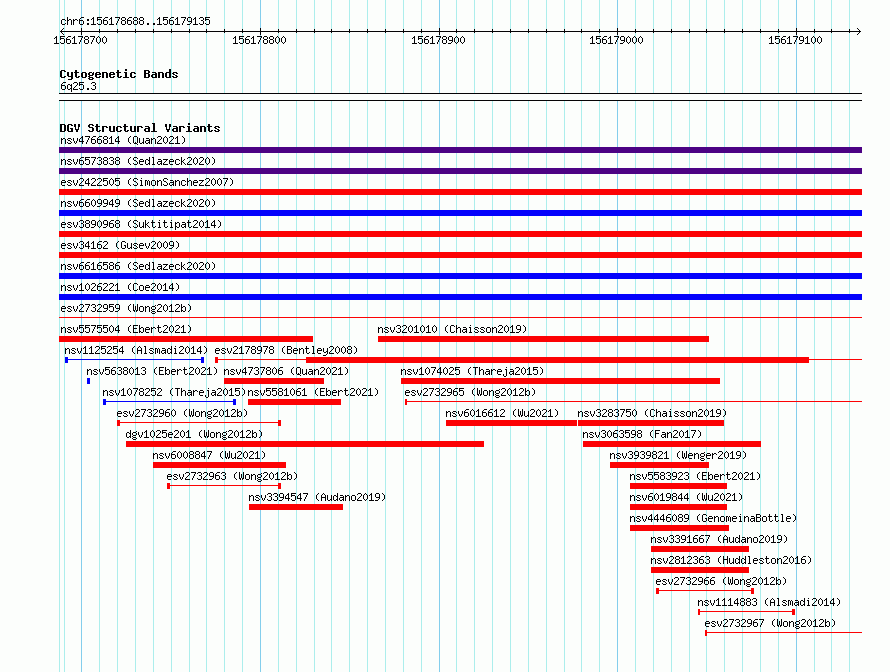
Task: Select nsv3939821 (Wenger2019) label
Action: pyautogui.click(x=678, y=455)
